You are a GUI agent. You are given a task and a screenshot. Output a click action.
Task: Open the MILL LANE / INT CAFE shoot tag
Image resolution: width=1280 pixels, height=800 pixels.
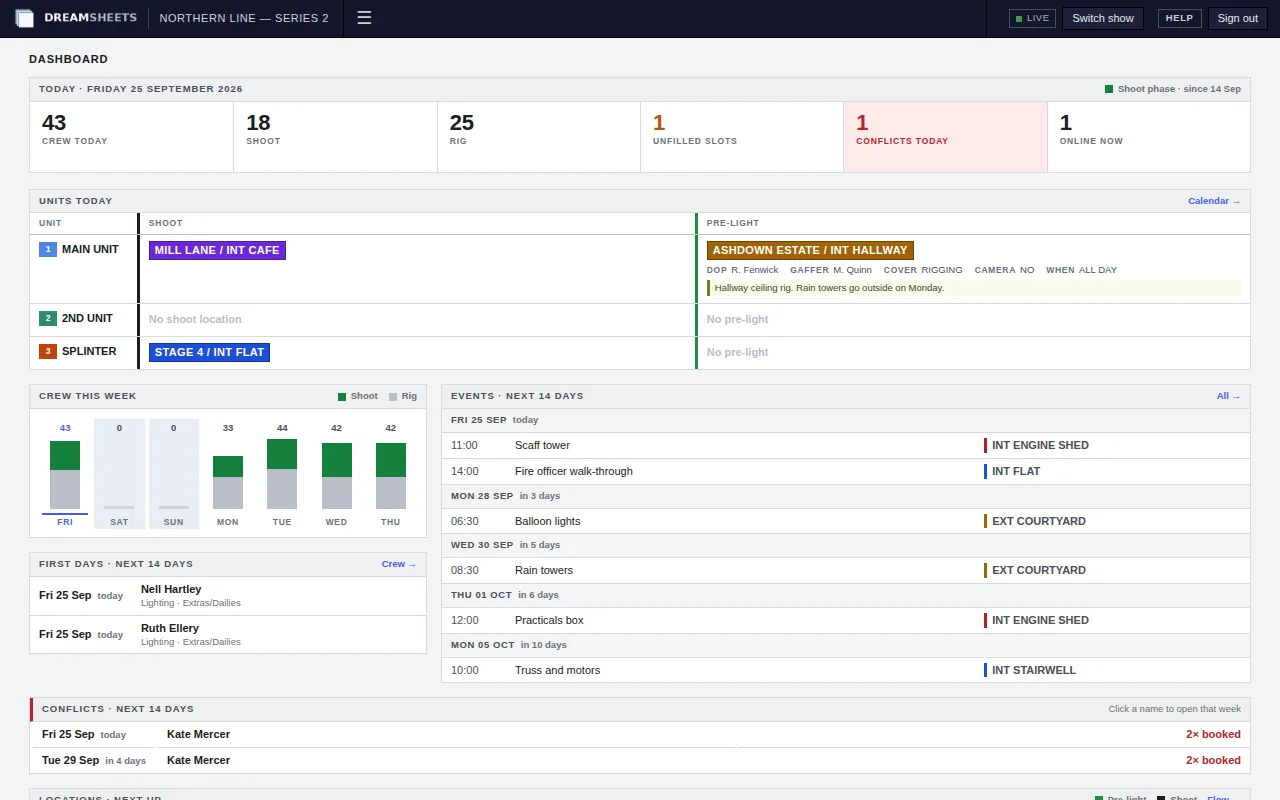(217, 250)
